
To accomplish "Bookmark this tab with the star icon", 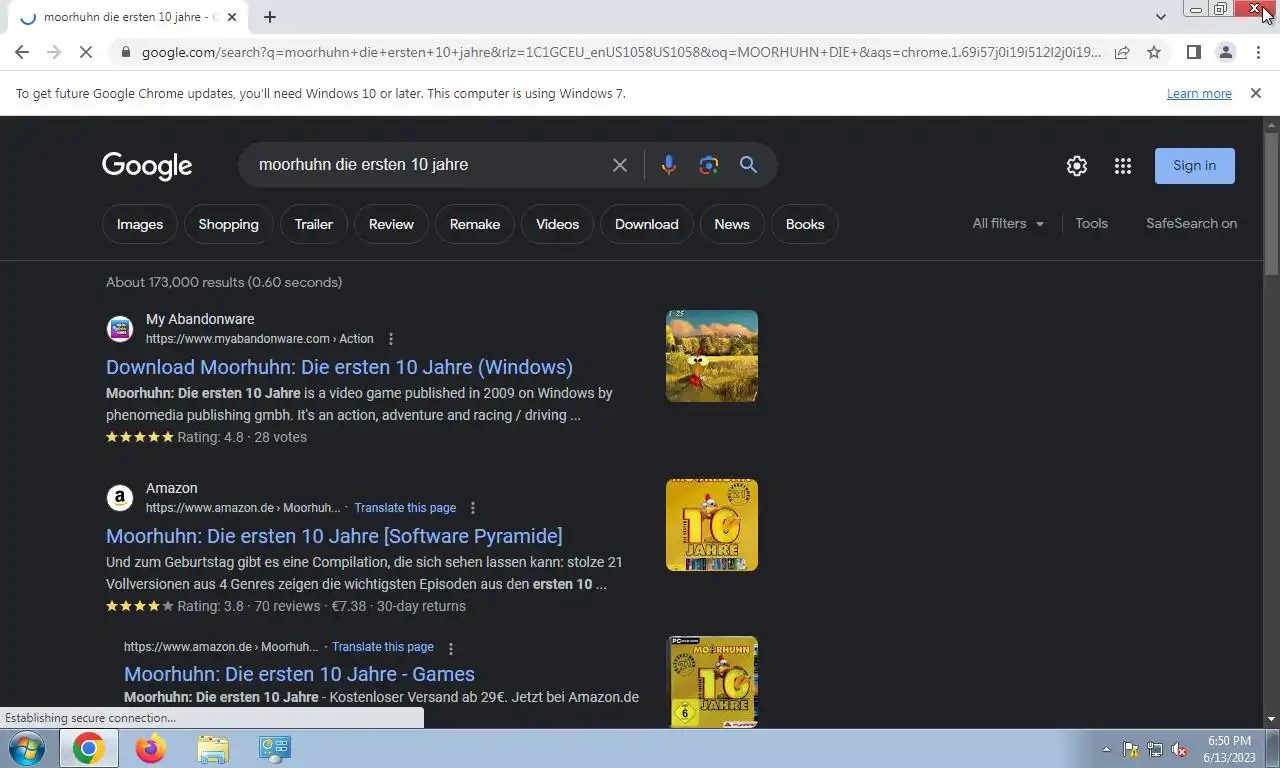I will (x=1154, y=52).
